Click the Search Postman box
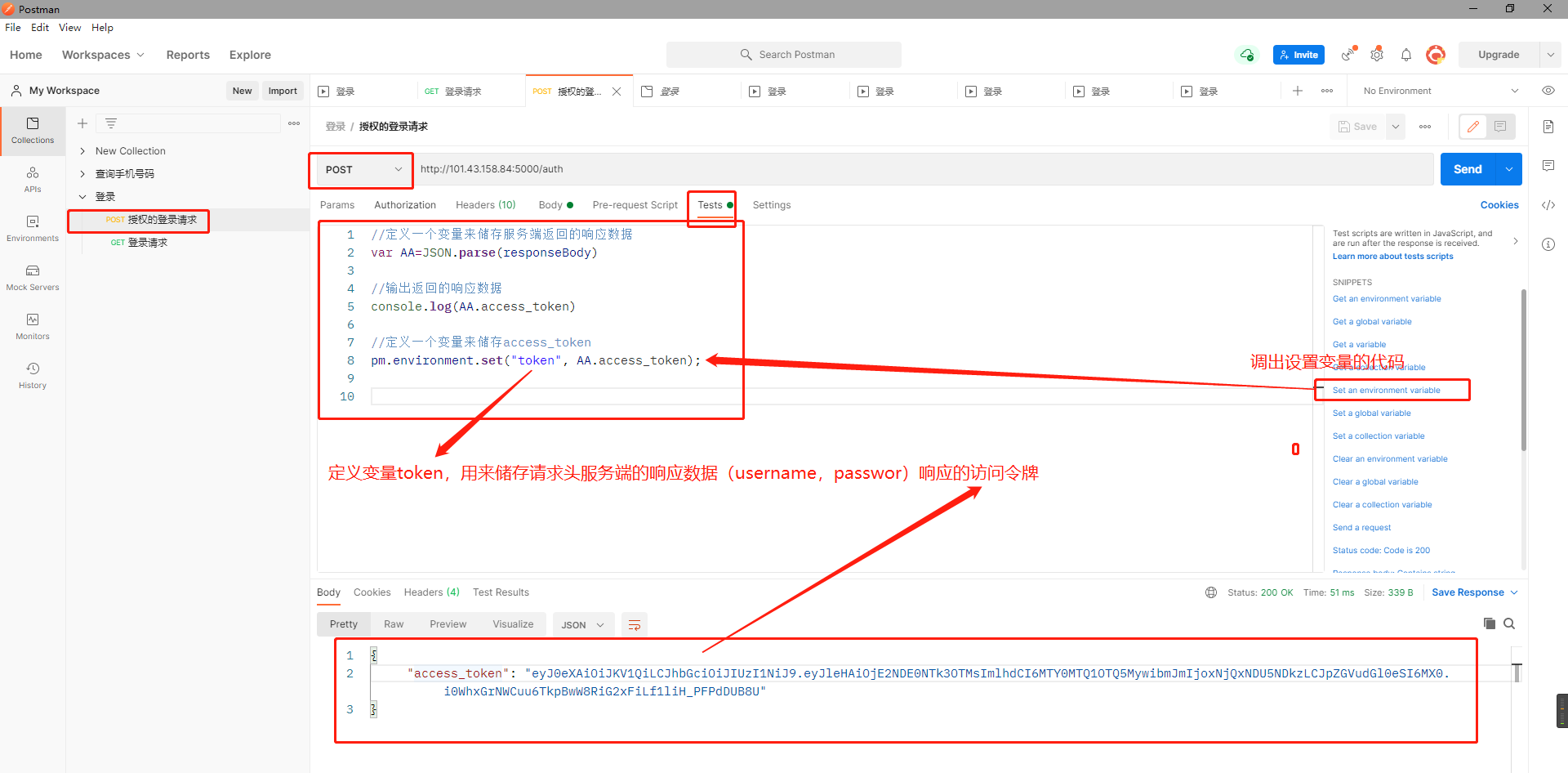This screenshot has height=773, width=1568. (784, 55)
